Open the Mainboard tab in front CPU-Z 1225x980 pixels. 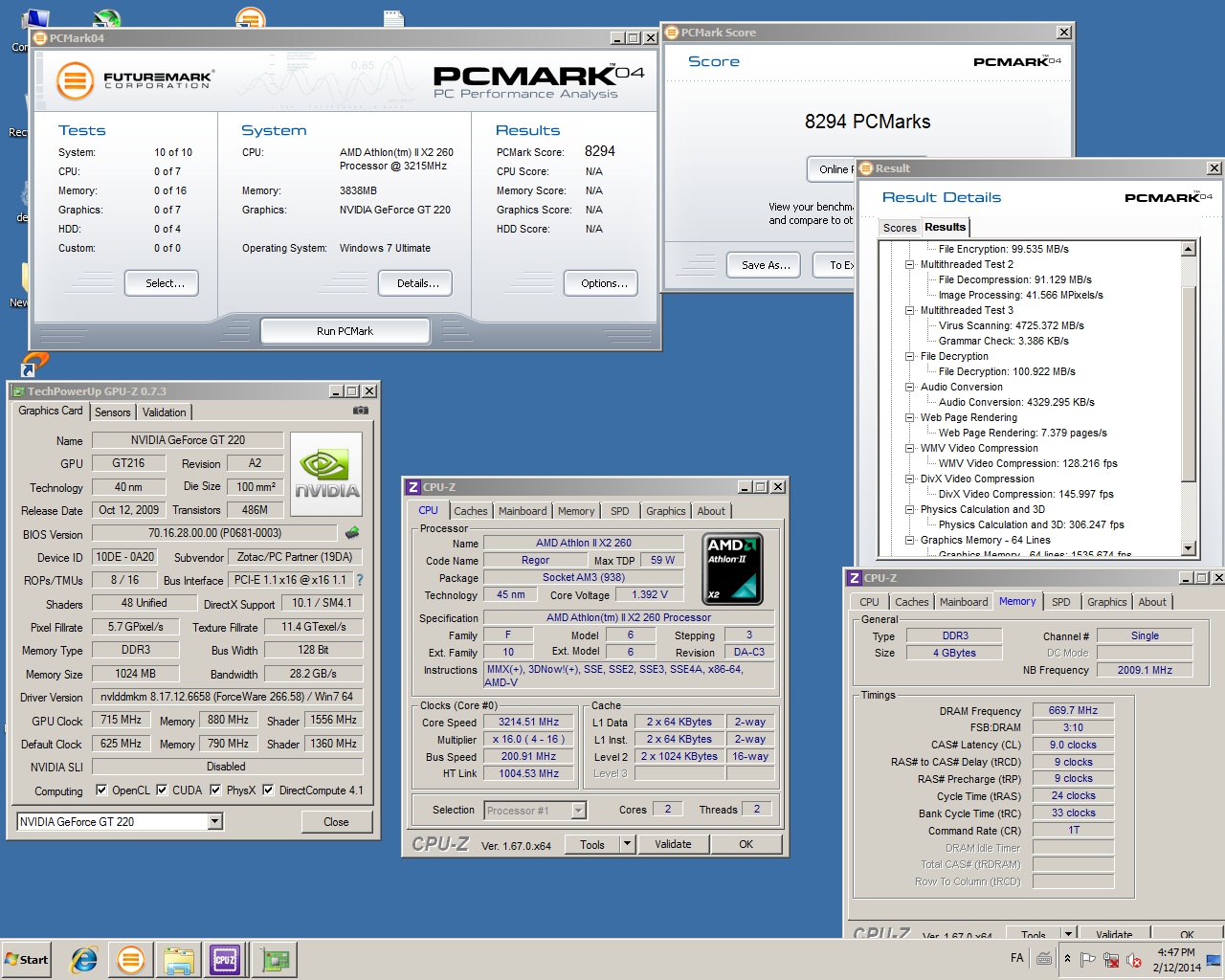[523, 511]
